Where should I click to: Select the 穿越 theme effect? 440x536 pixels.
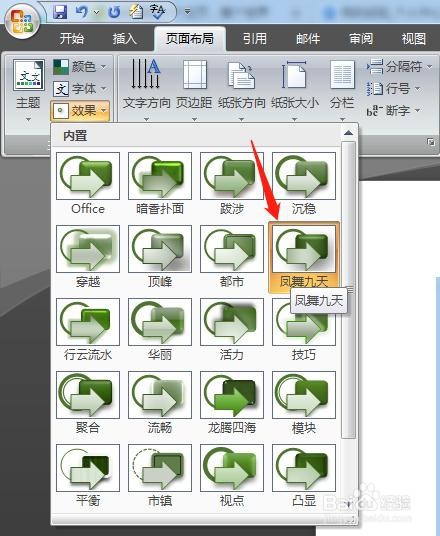coord(88,257)
